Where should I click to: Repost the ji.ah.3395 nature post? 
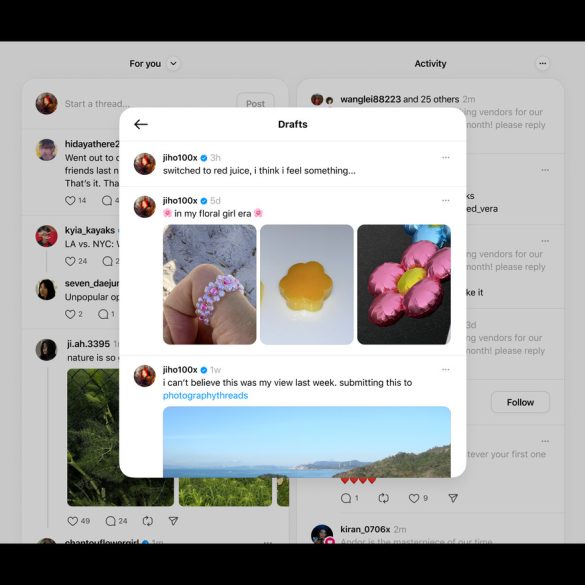pyautogui.click(x=148, y=521)
